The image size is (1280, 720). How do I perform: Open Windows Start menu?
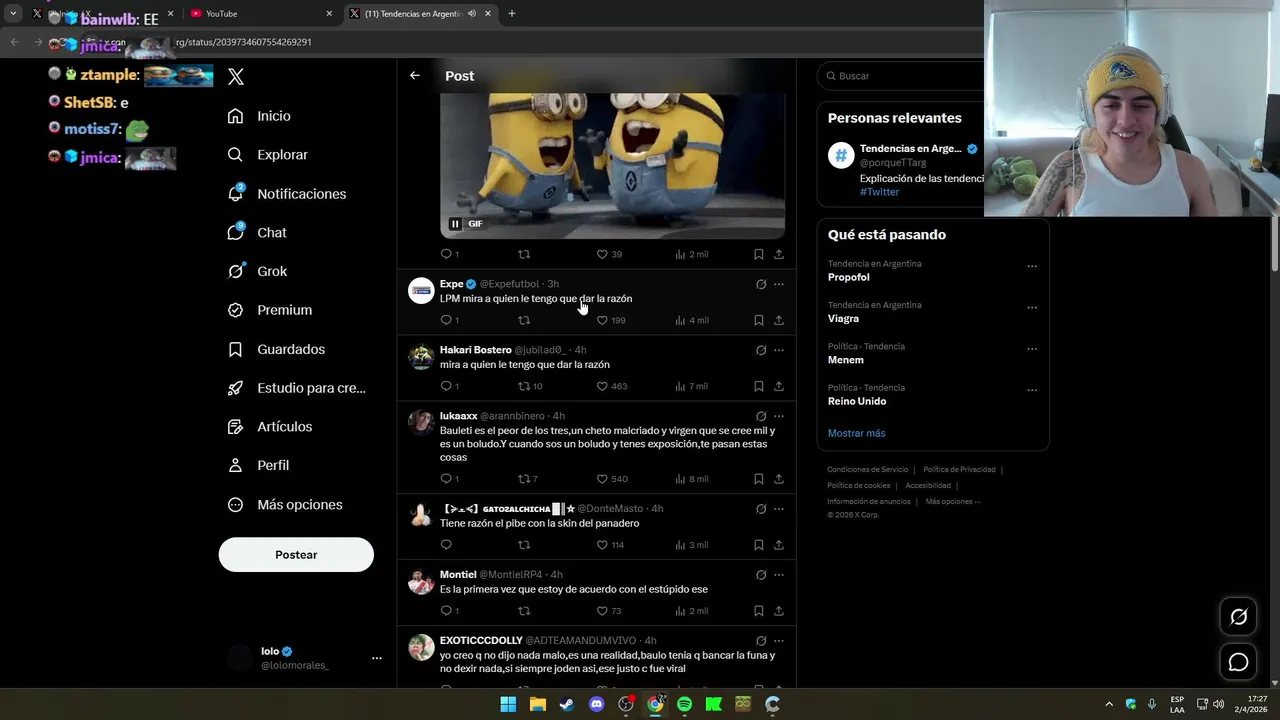tap(508, 704)
